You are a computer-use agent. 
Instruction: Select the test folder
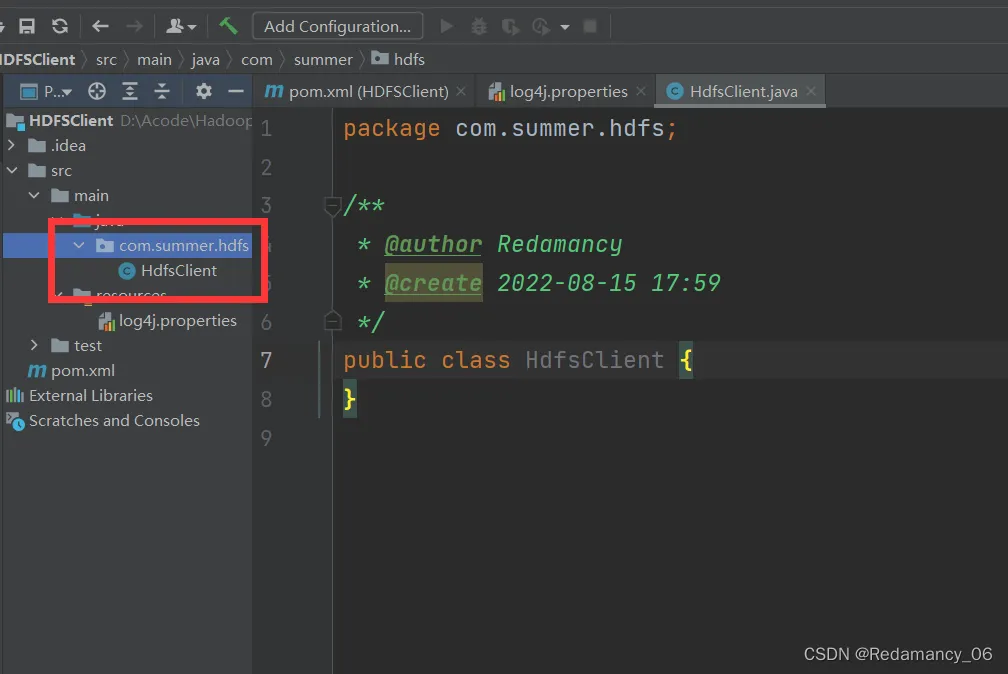click(x=87, y=346)
